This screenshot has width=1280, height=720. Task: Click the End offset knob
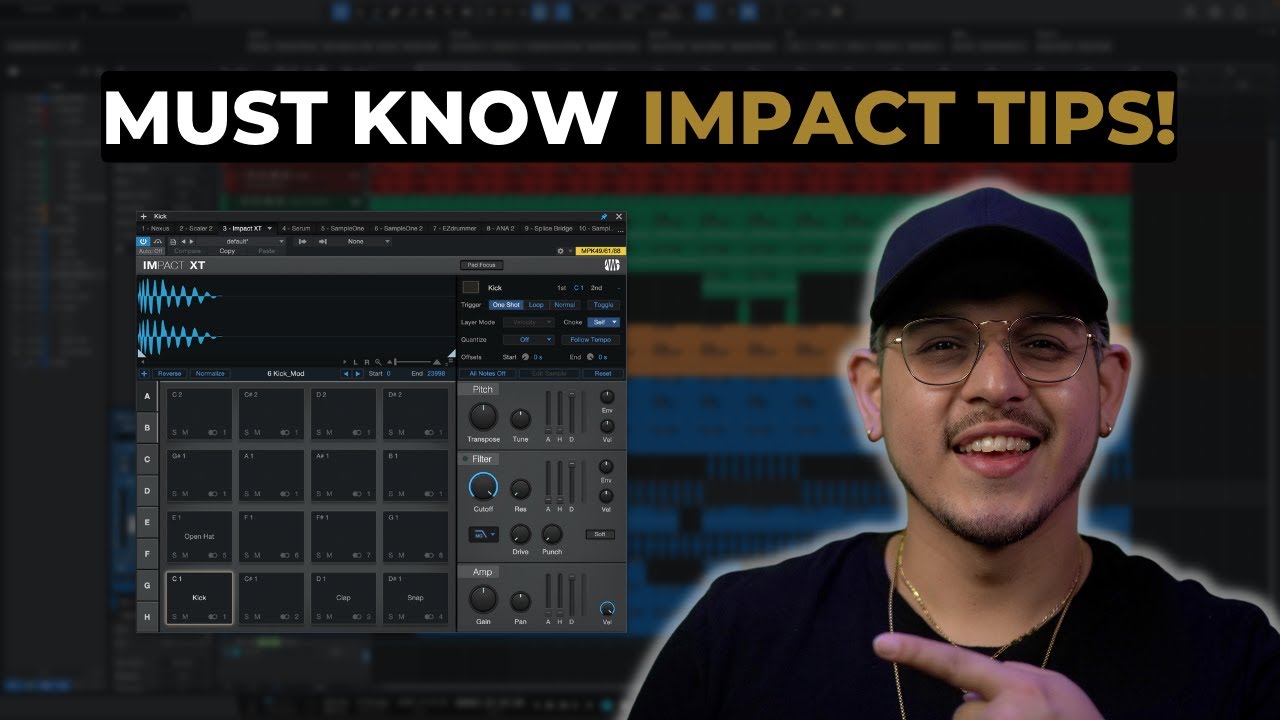coord(591,357)
